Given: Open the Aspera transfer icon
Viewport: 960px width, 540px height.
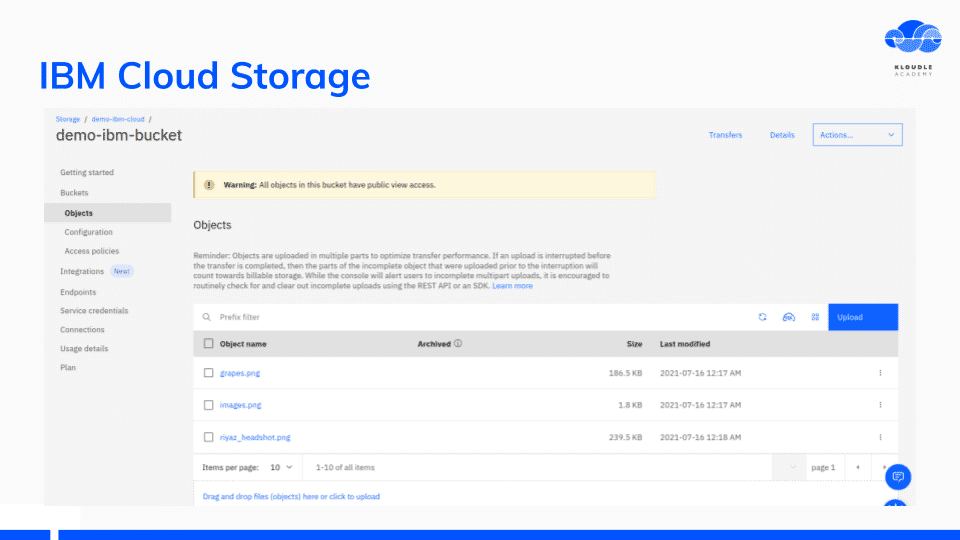Looking at the screenshot, I should (x=789, y=317).
